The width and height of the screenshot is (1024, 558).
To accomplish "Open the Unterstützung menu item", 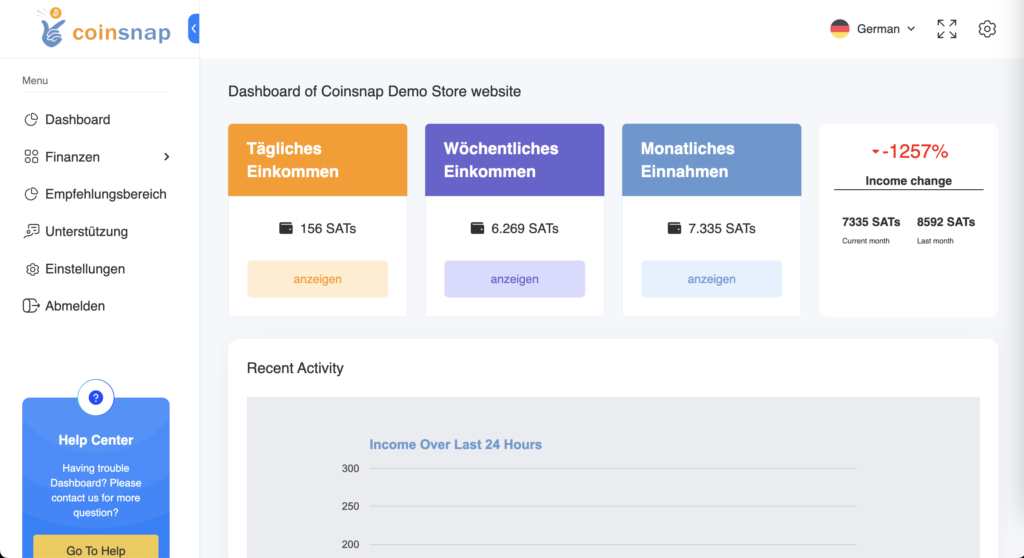I will [86, 231].
